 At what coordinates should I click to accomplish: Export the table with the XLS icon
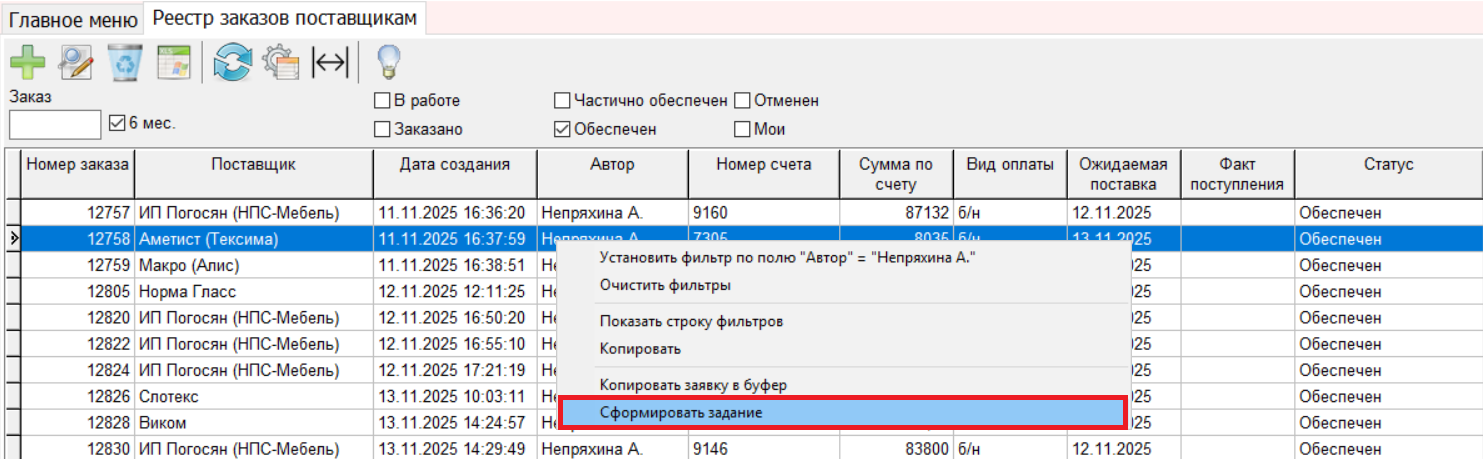174,63
